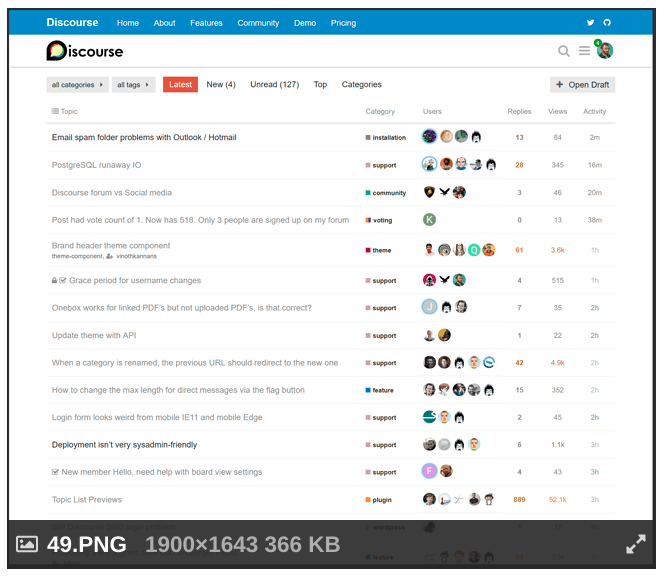The width and height of the screenshot is (666, 582).
Task: Click the lock icon beside Grace period topic
Action: coord(54,280)
